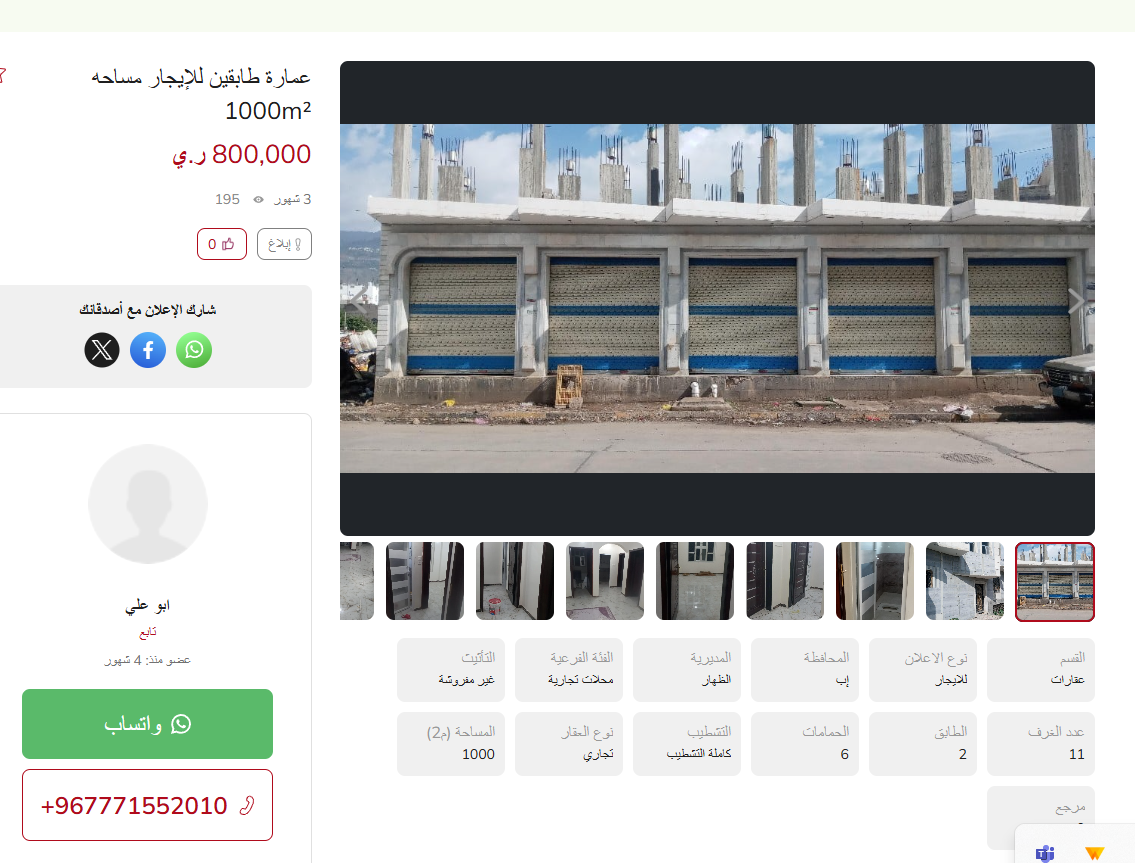Viewport: 1135px width, 863px height.
Task: Go to the previous photo with the left arrow
Action: [x=358, y=300]
